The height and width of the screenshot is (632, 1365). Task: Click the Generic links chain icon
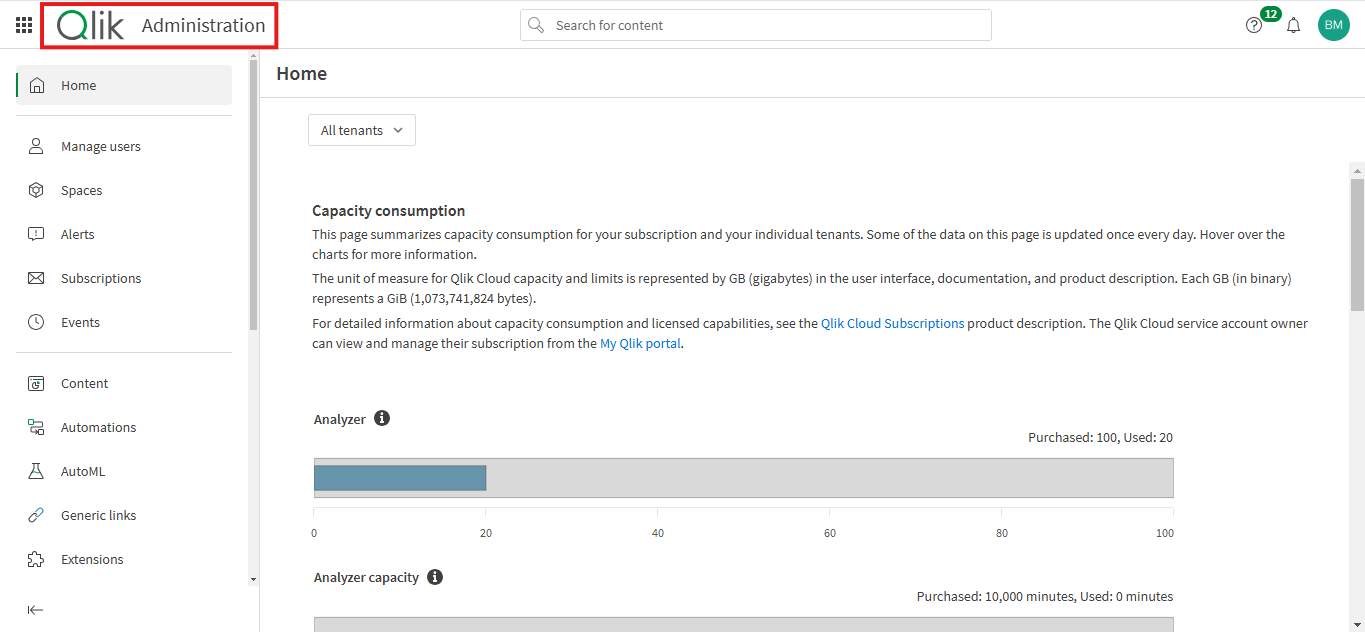tap(37, 515)
